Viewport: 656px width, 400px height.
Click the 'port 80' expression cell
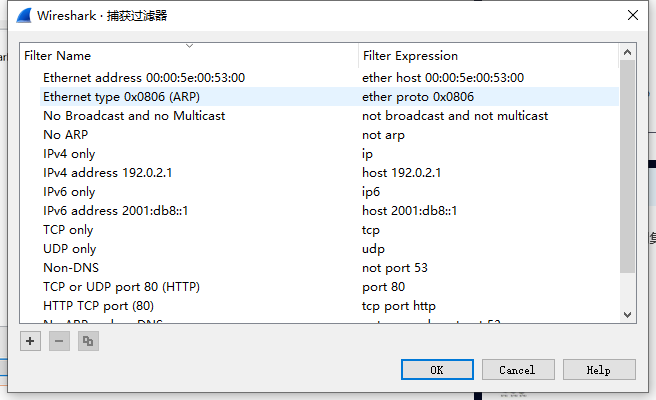coord(384,287)
